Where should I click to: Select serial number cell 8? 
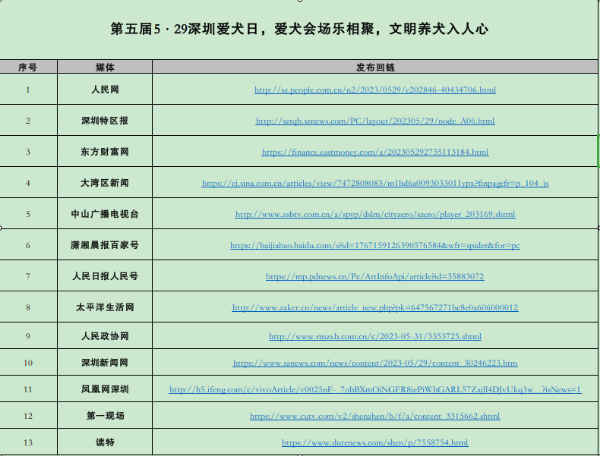pyautogui.click(x=28, y=307)
